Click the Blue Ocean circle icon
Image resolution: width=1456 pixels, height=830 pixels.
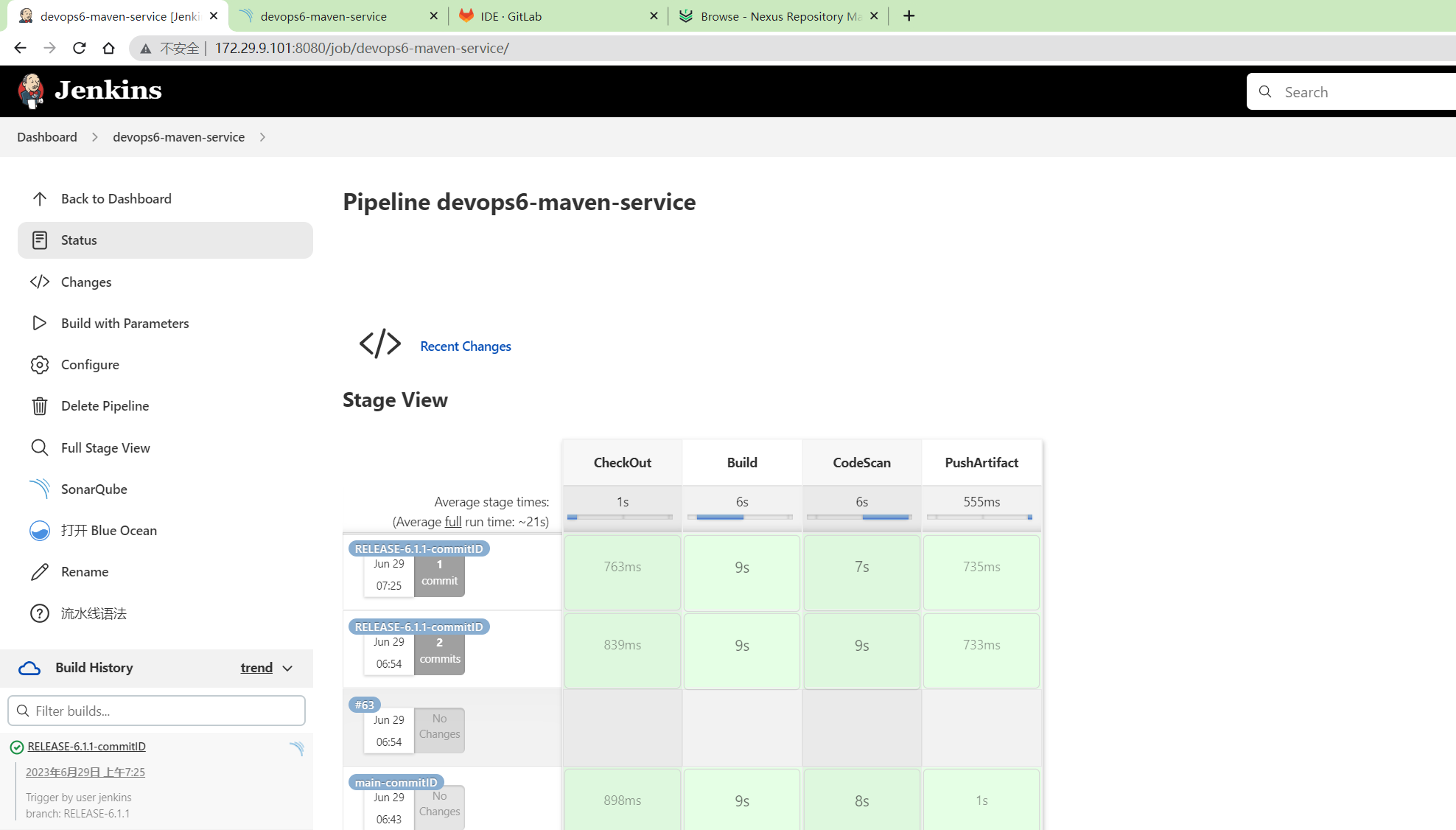pyautogui.click(x=40, y=531)
